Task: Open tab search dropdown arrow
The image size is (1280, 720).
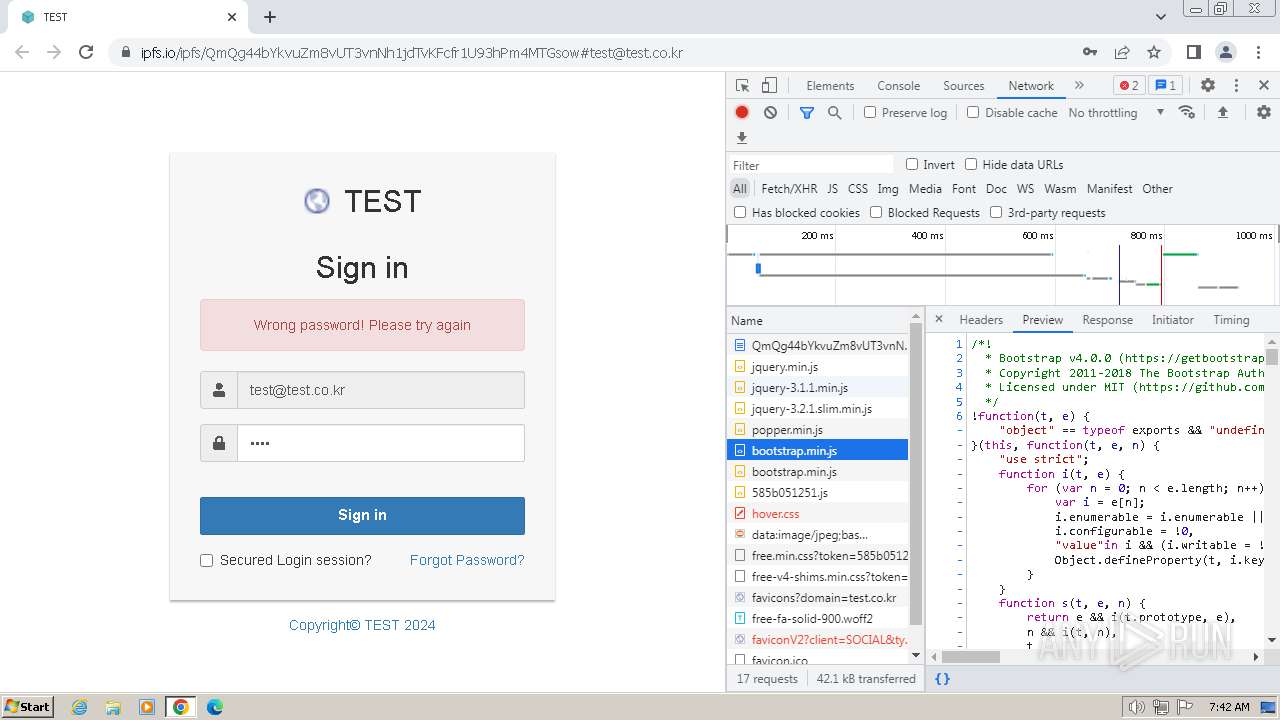Action: [1161, 17]
